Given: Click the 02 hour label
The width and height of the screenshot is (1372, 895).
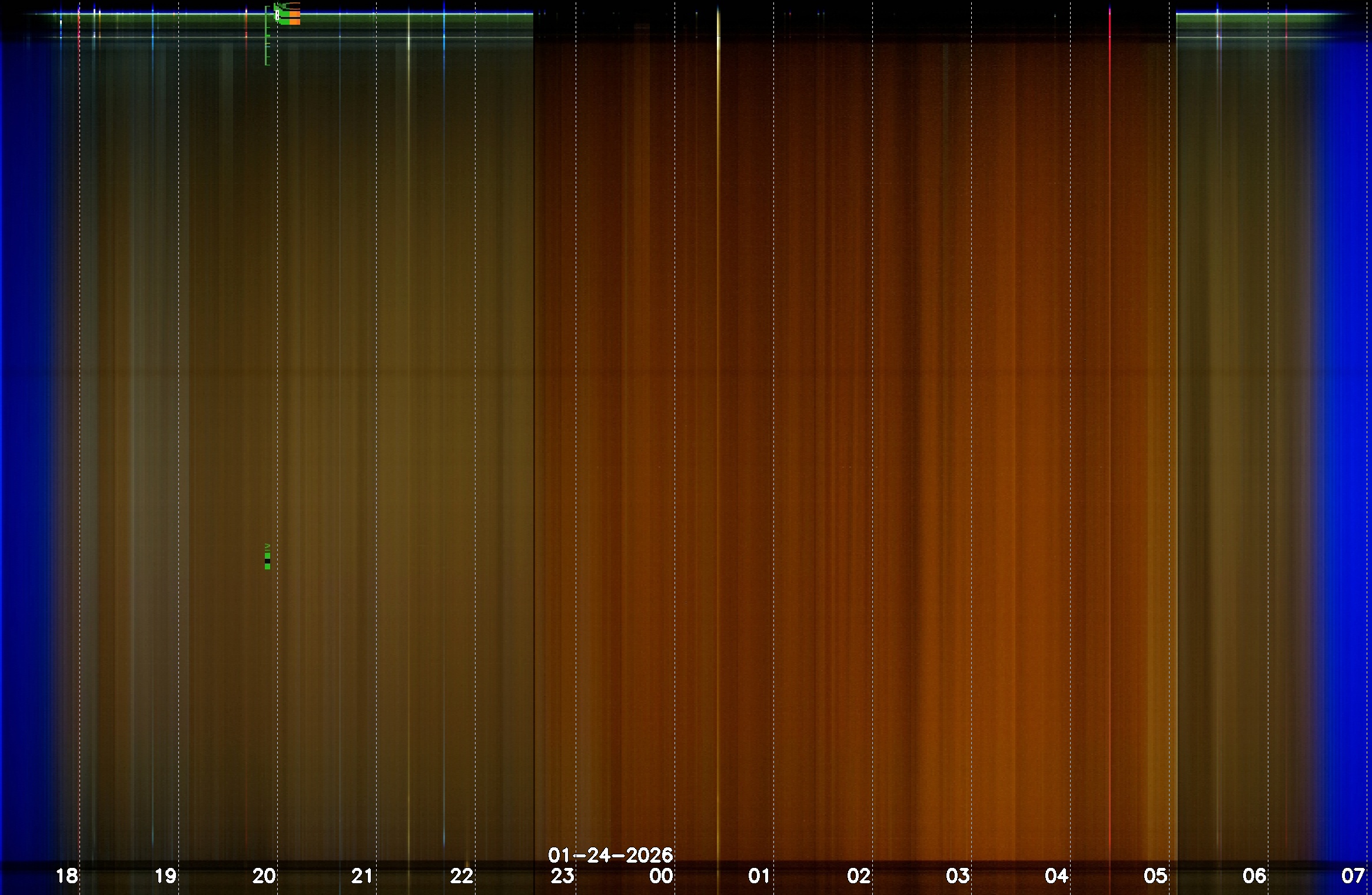Looking at the screenshot, I should coord(859,876).
